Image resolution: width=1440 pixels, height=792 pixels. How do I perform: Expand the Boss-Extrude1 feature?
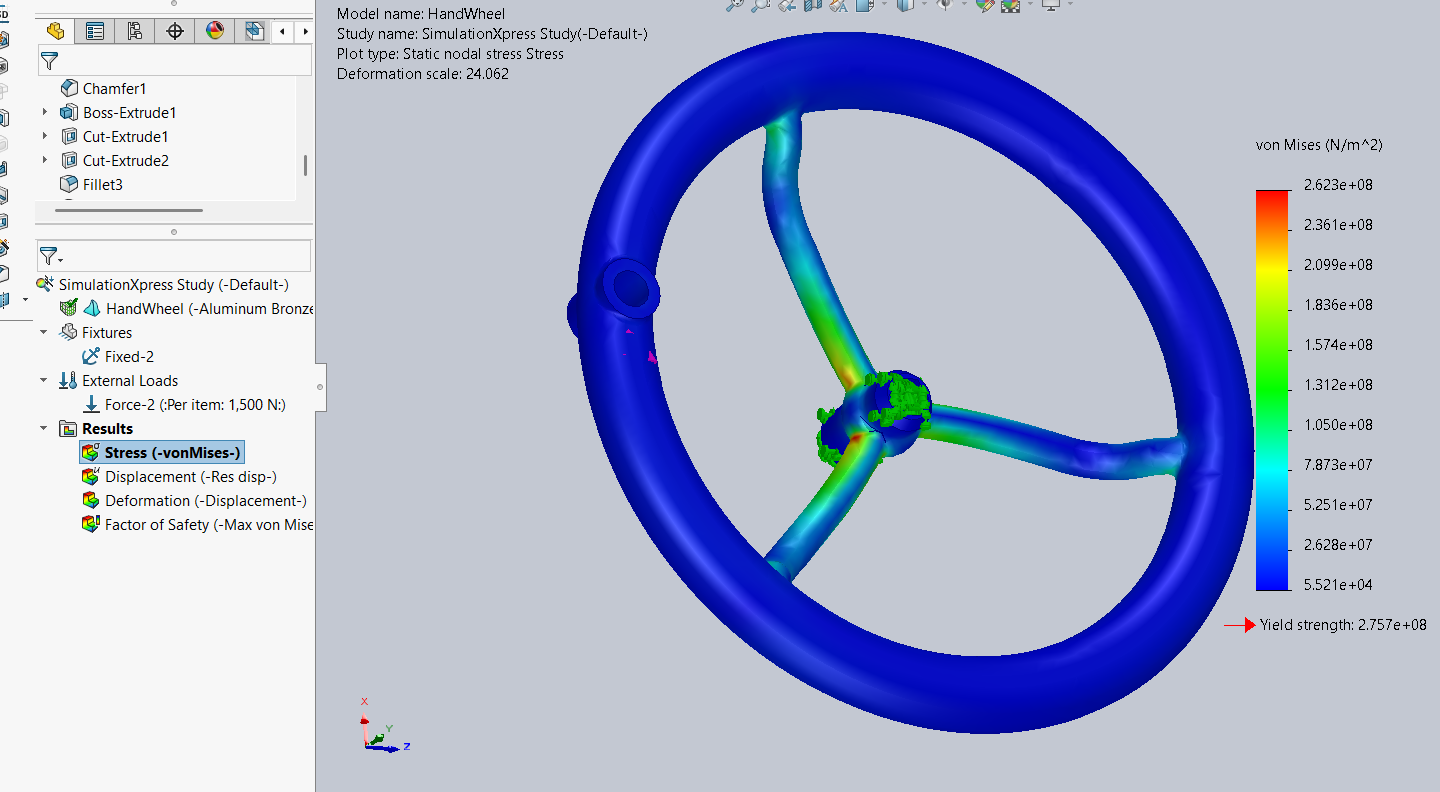pyautogui.click(x=44, y=112)
